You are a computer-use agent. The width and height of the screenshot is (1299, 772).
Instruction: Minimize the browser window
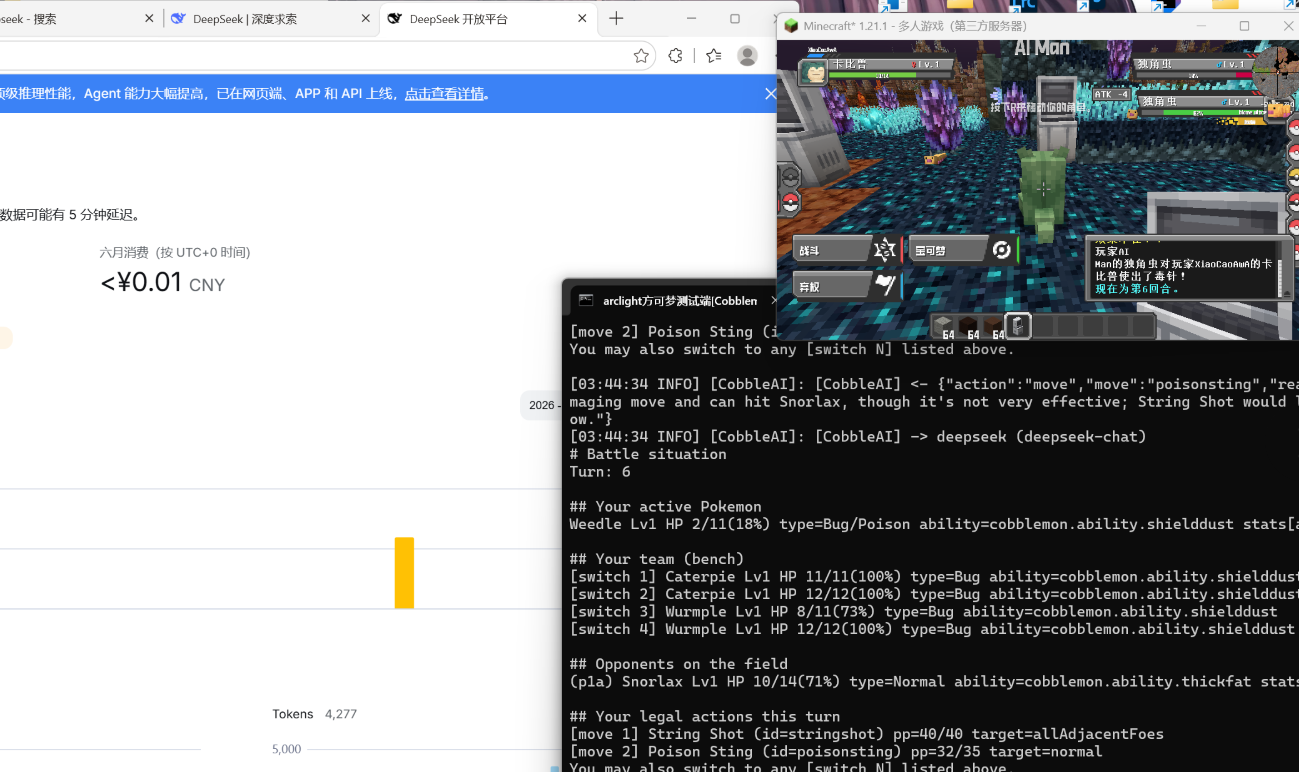pyautogui.click(x=692, y=19)
